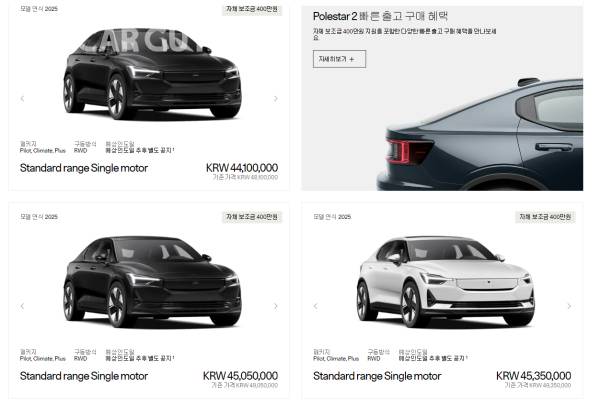600x406 pixels.
Task: Open Standard range Single motor title at KRW 45,350,000
Action: pyautogui.click(x=377, y=376)
